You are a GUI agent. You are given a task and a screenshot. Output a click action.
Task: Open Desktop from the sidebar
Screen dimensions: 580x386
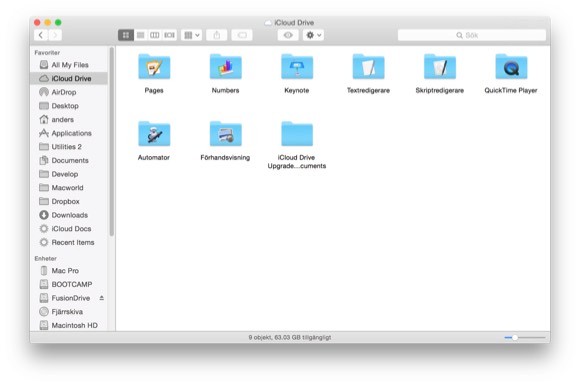[x=69, y=106]
